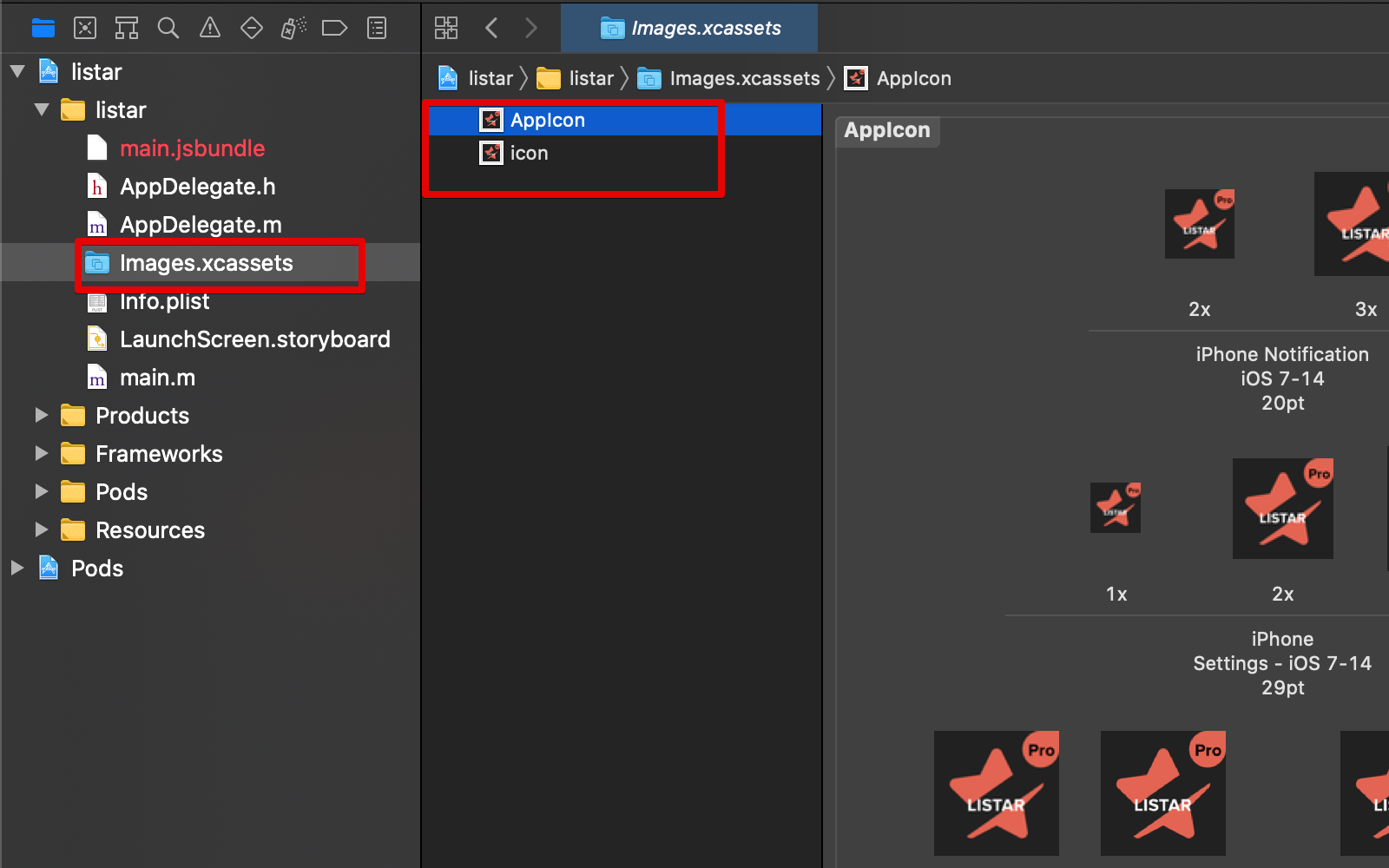
Task: Expand the Pods project
Action: 16,568
